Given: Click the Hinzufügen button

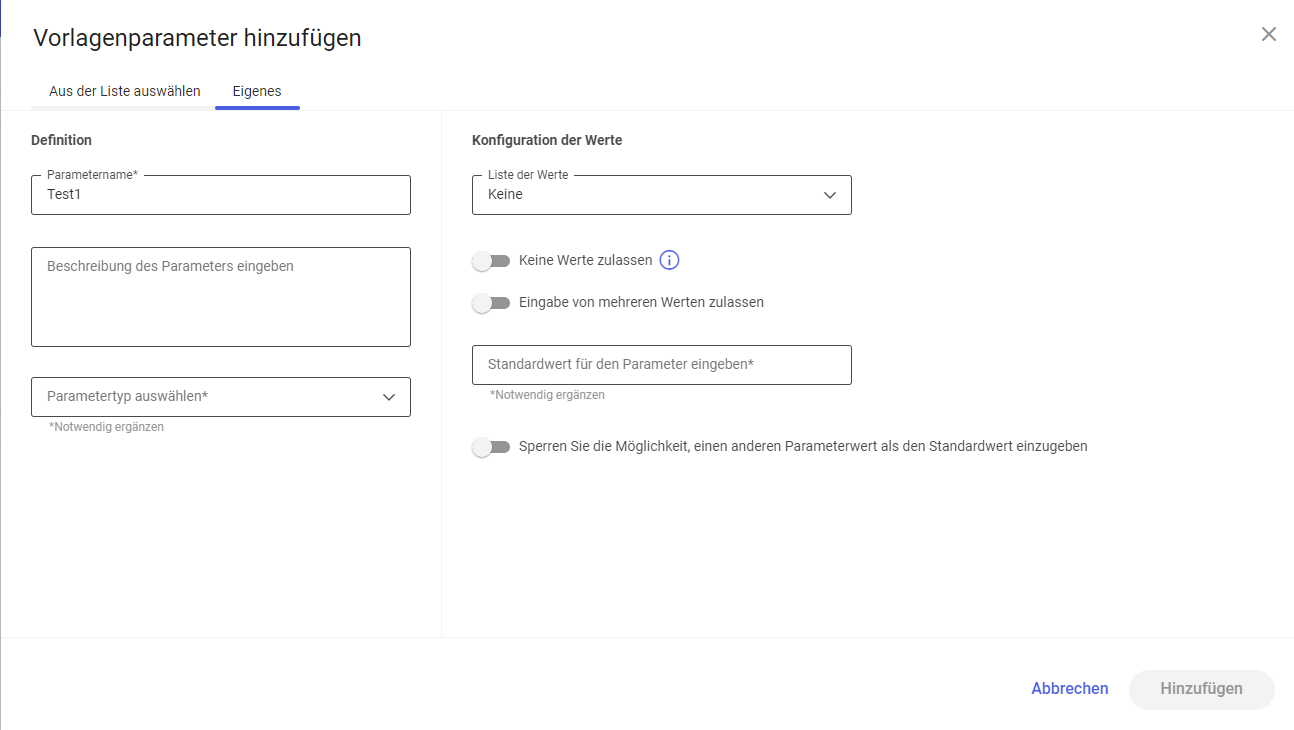Looking at the screenshot, I should tap(1201, 689).
